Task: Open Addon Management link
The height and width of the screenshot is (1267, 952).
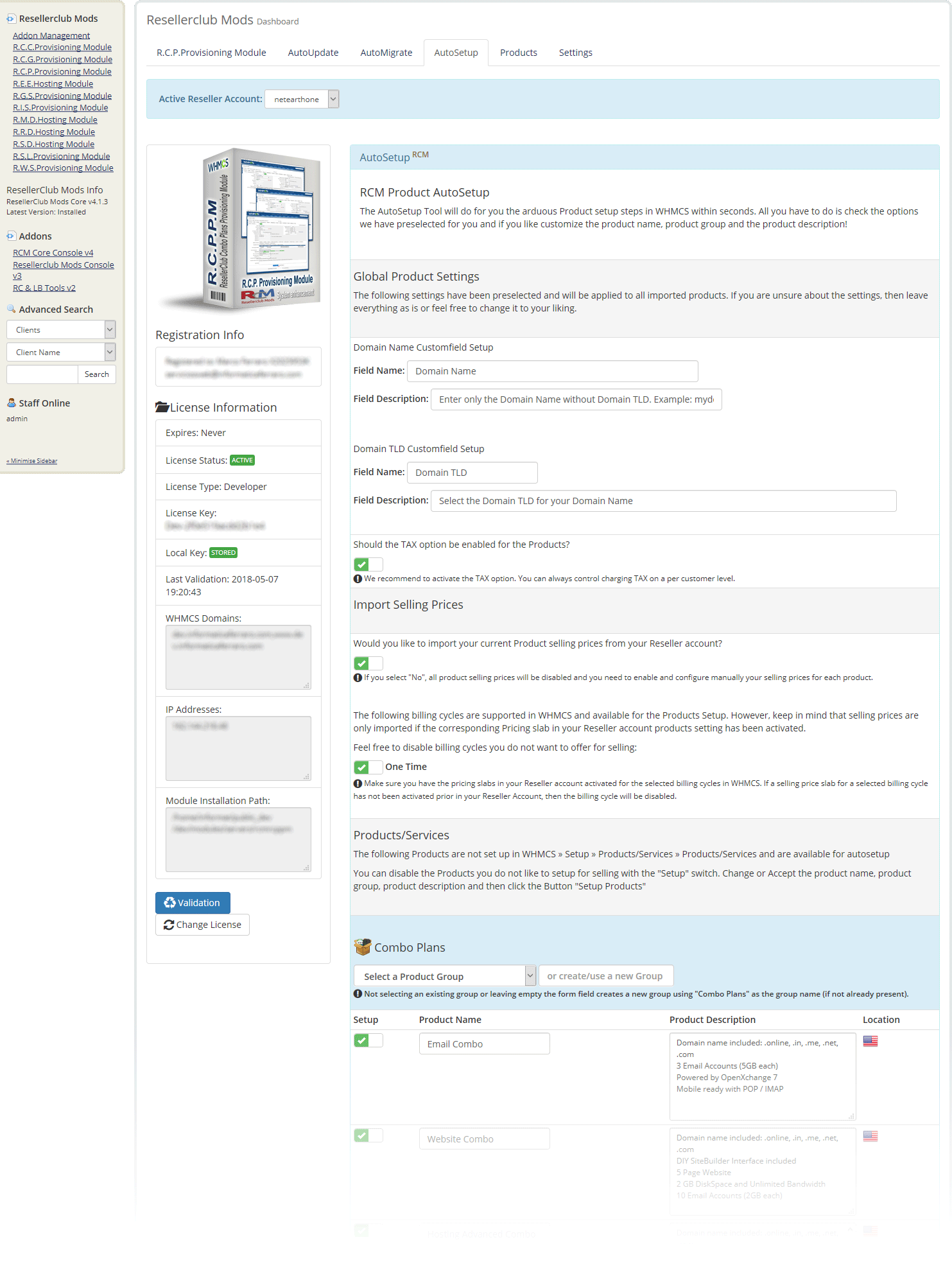Action: coord(51,35)
